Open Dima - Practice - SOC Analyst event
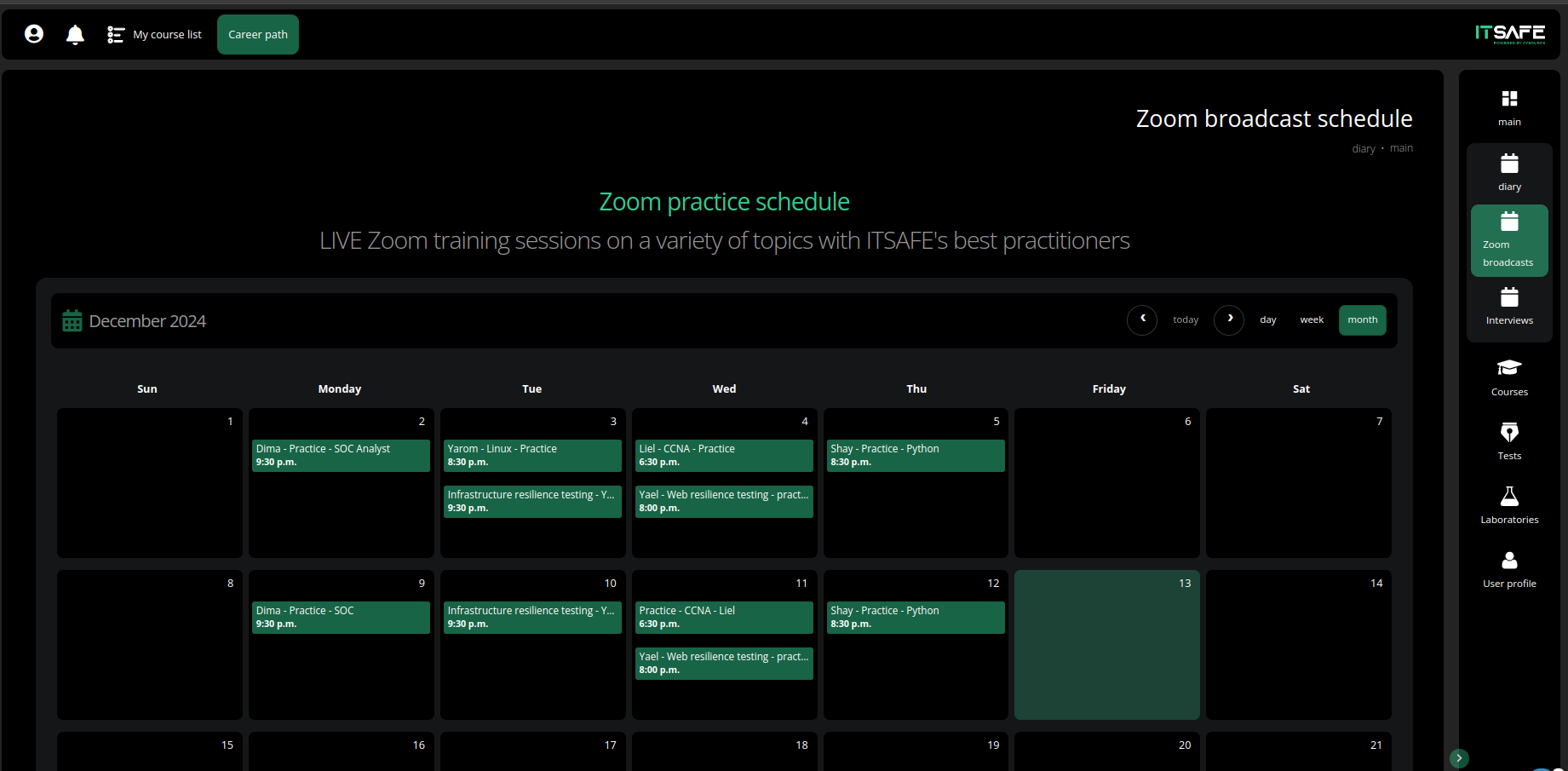The image size is (1568, 771). pyautogui.click(x=341, y=455)
